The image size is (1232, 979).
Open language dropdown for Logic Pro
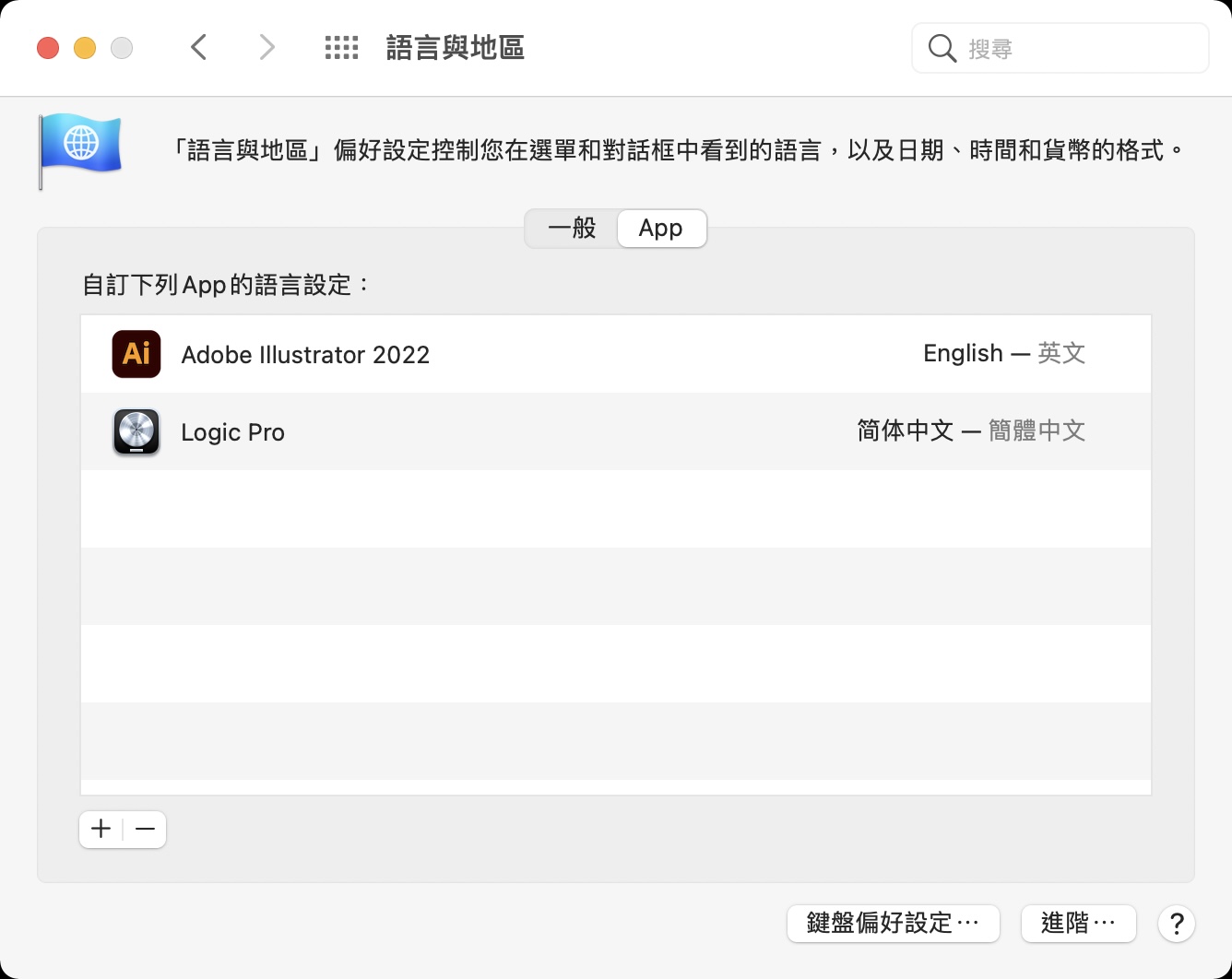[x=971, y=431]
